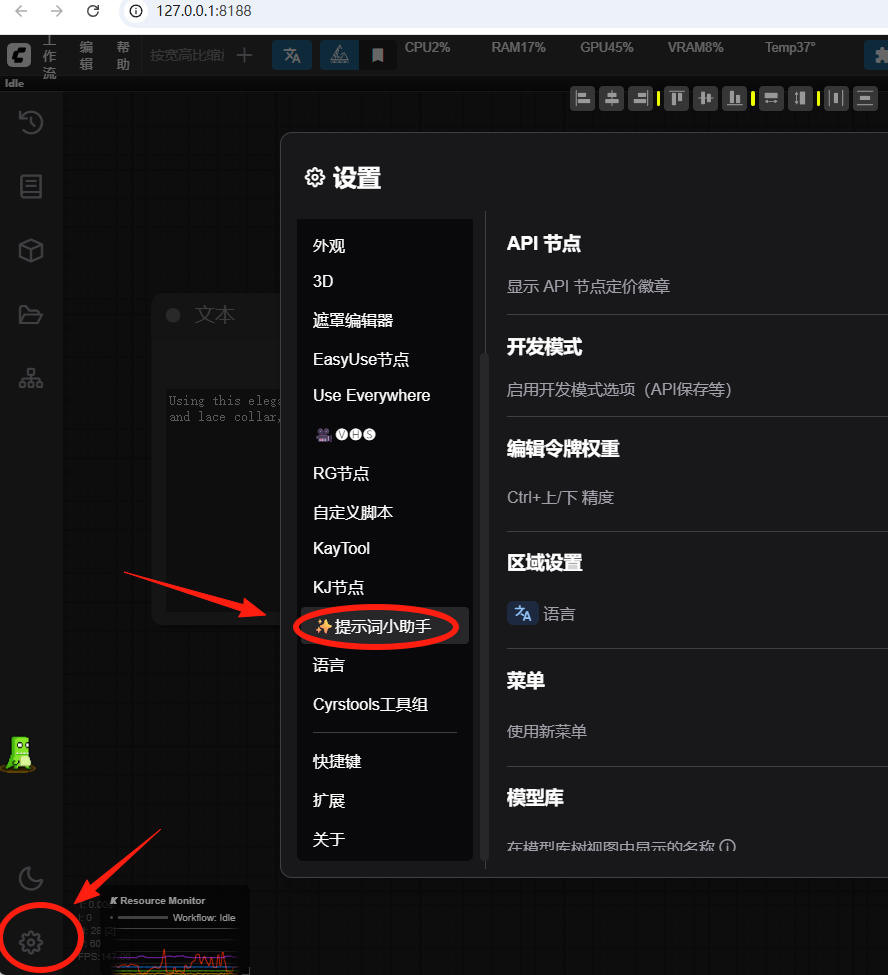This screenshot has height=975, width=888.
Task: Open the 编辑 menu
Action: [85, 56]
